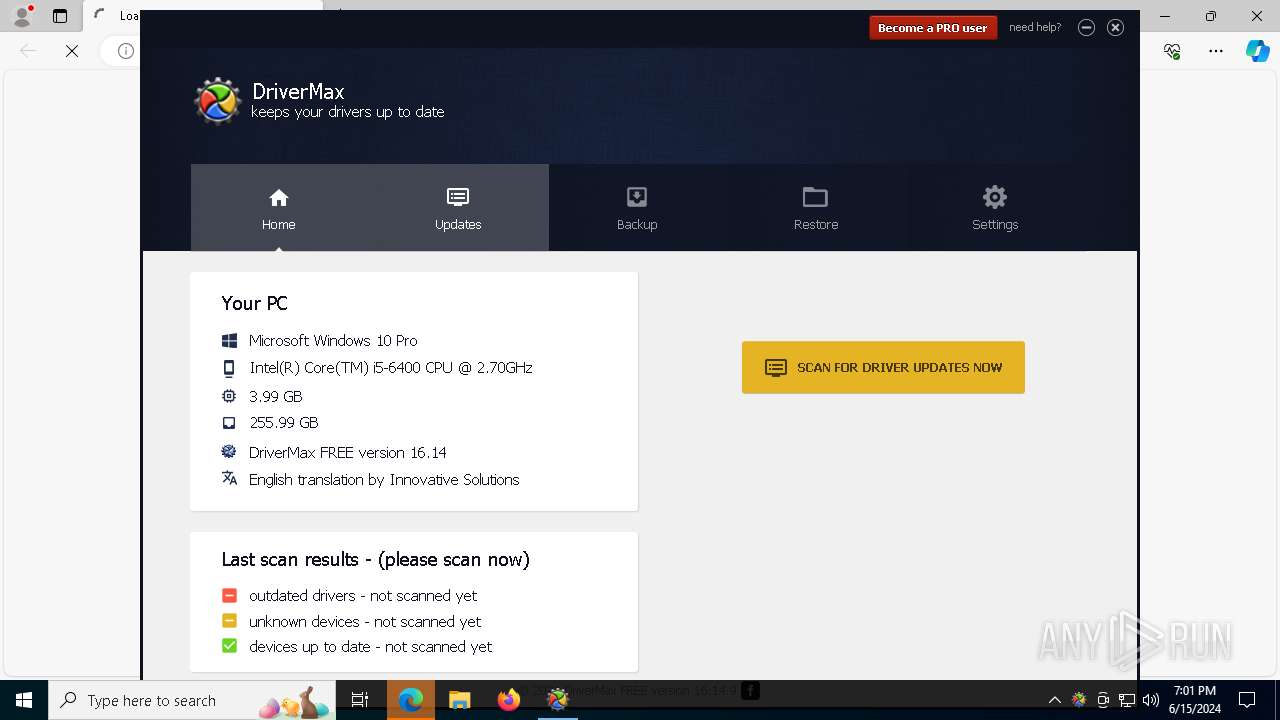1280x720 pixels.
Task: Select 'DriverMax FREE version 16.14' text
Action: (x=347, y=452)
